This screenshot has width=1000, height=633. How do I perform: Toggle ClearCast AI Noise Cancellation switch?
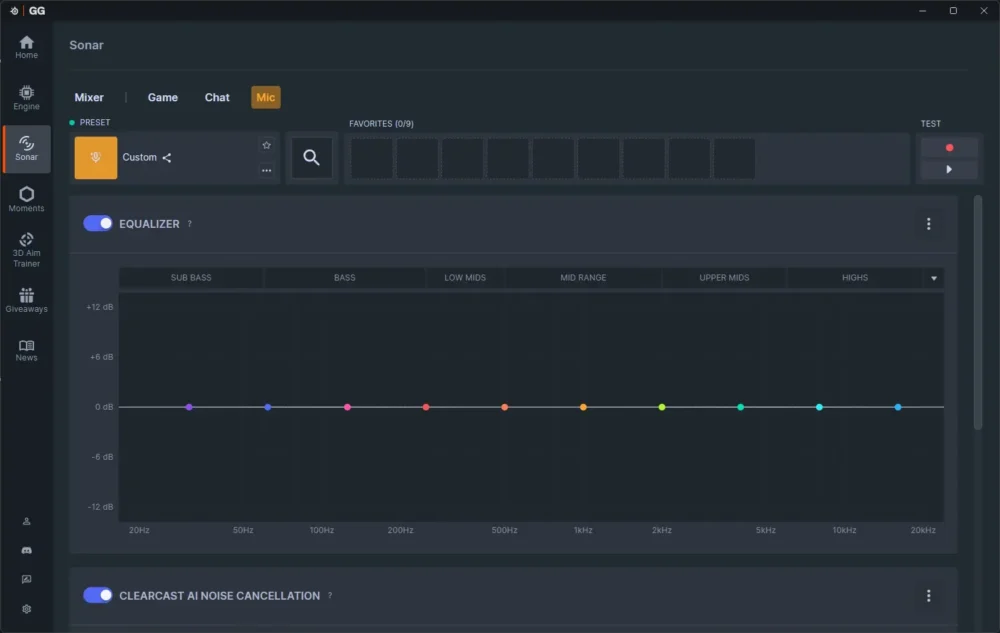coord(98,595)
